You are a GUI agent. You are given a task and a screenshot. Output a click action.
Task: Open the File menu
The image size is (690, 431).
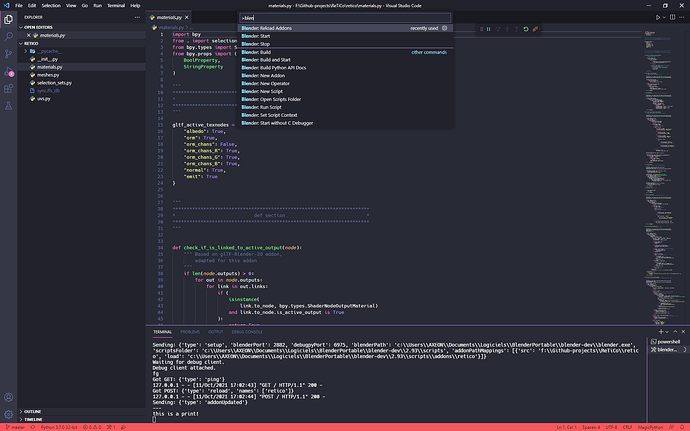tap(19, 5)
